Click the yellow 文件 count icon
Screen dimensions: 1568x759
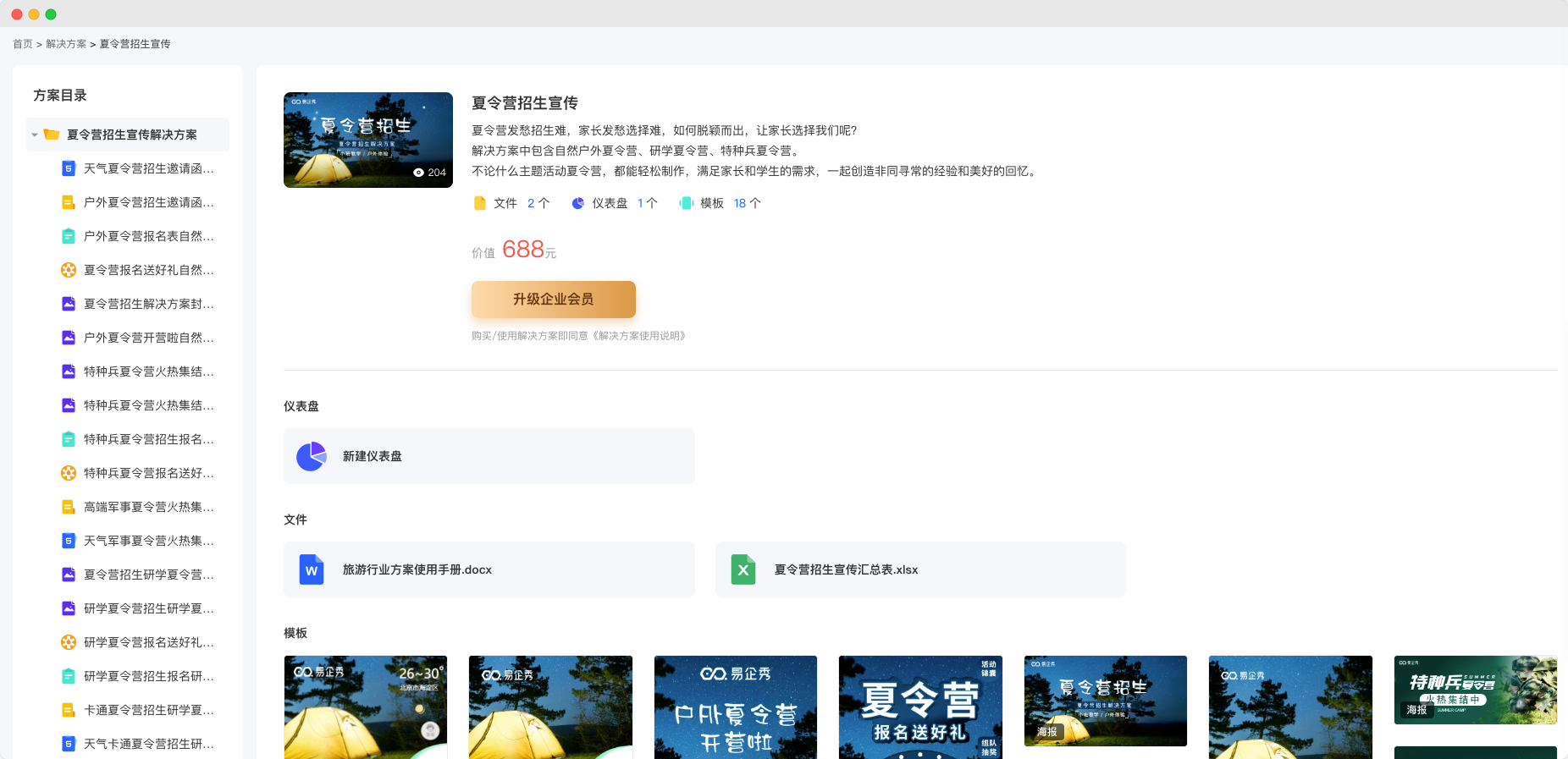coord(480,203)
